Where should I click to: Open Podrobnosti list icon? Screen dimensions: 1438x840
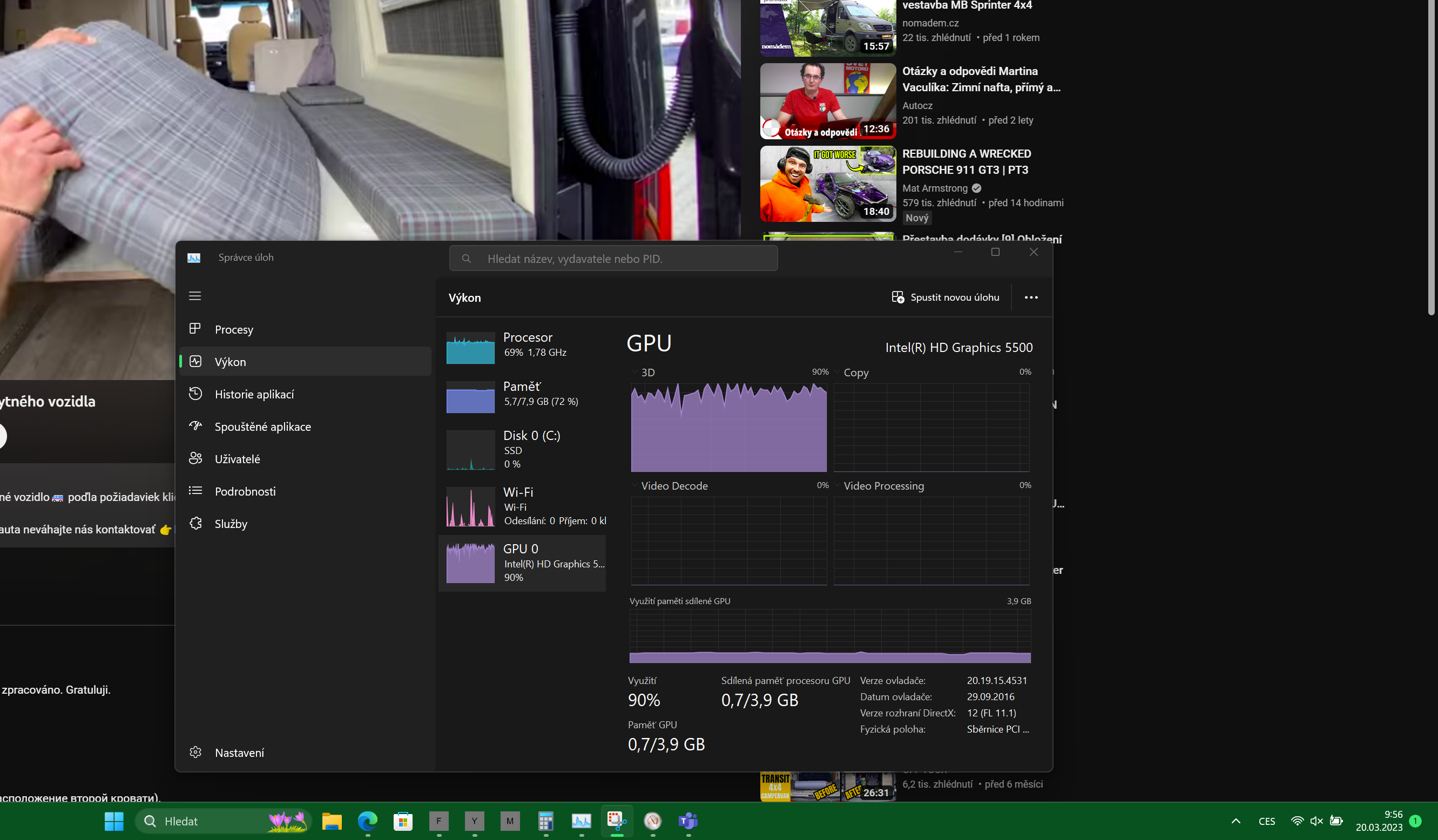coord(195,491)
